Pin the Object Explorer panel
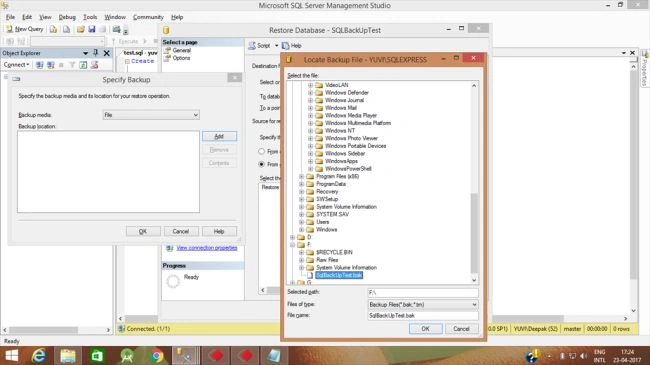 [x=96, y=53]
